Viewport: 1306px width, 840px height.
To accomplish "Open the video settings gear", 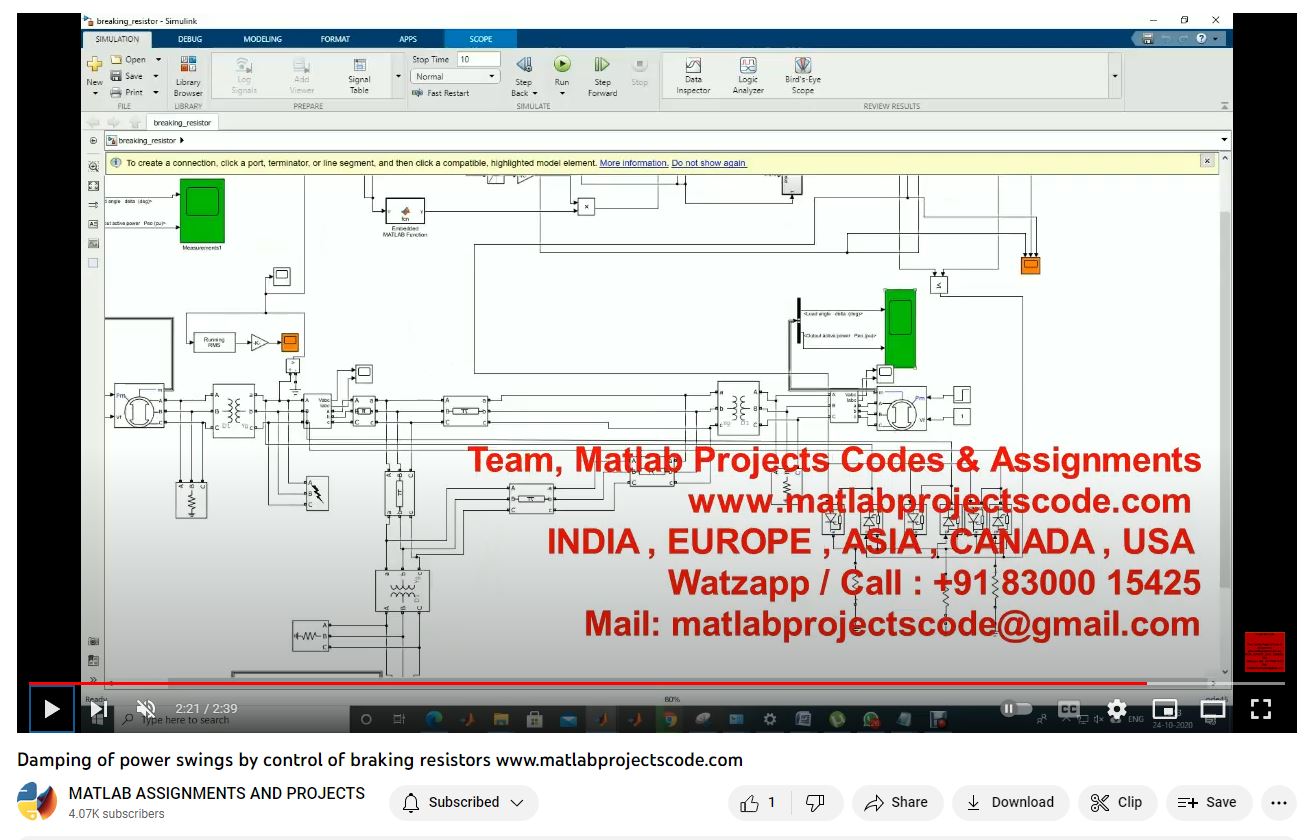I will [x=1117, y=709].
